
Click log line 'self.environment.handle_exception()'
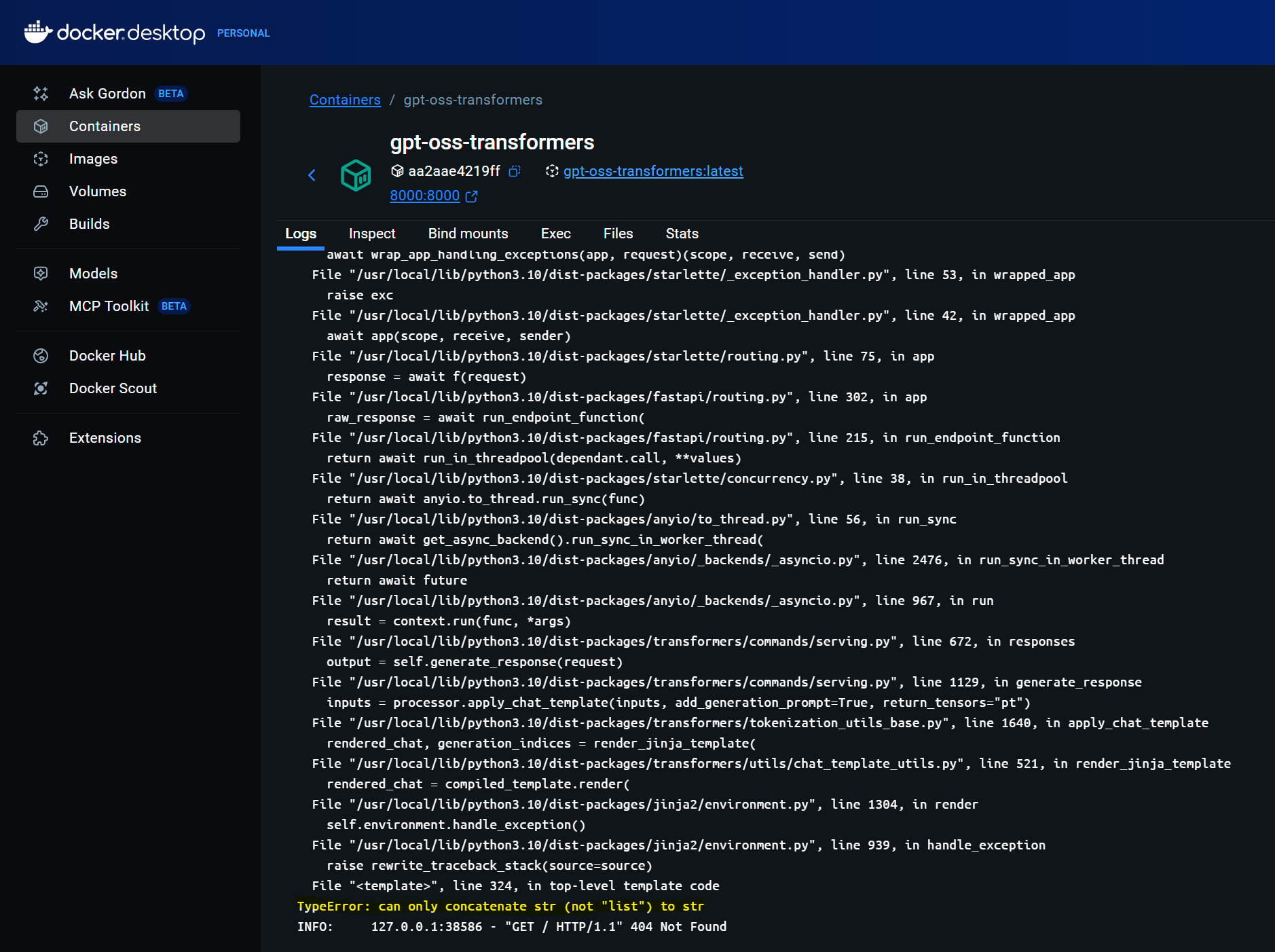pos(456,825)
